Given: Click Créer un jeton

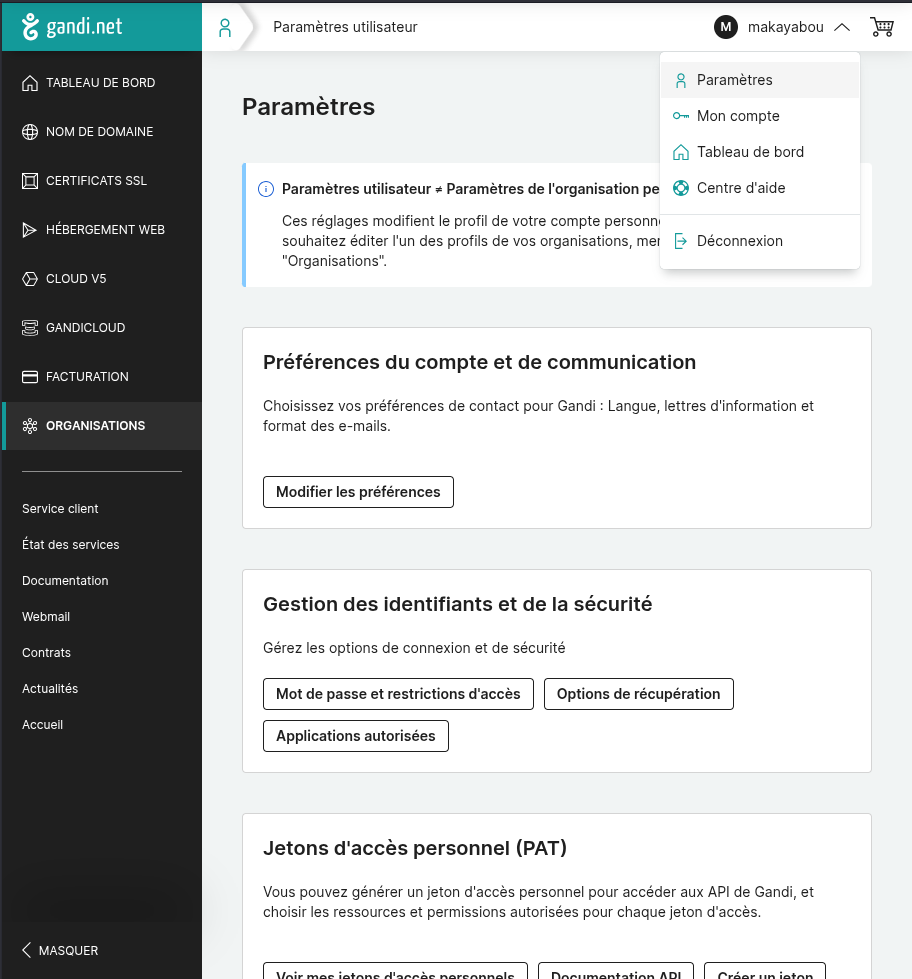Looking at the screenshot, I should (765, 972).
